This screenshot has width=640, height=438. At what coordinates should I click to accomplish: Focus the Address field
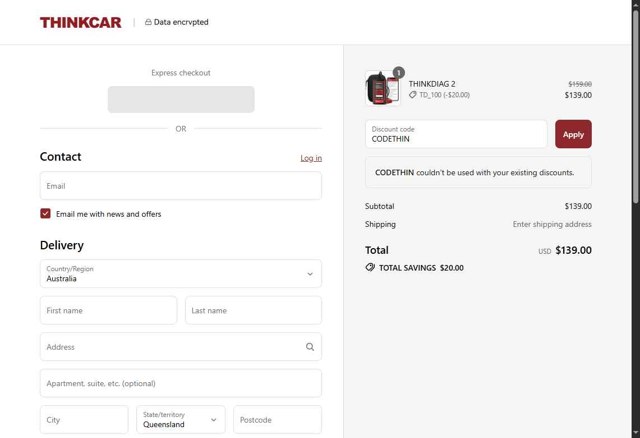(181, 347)
